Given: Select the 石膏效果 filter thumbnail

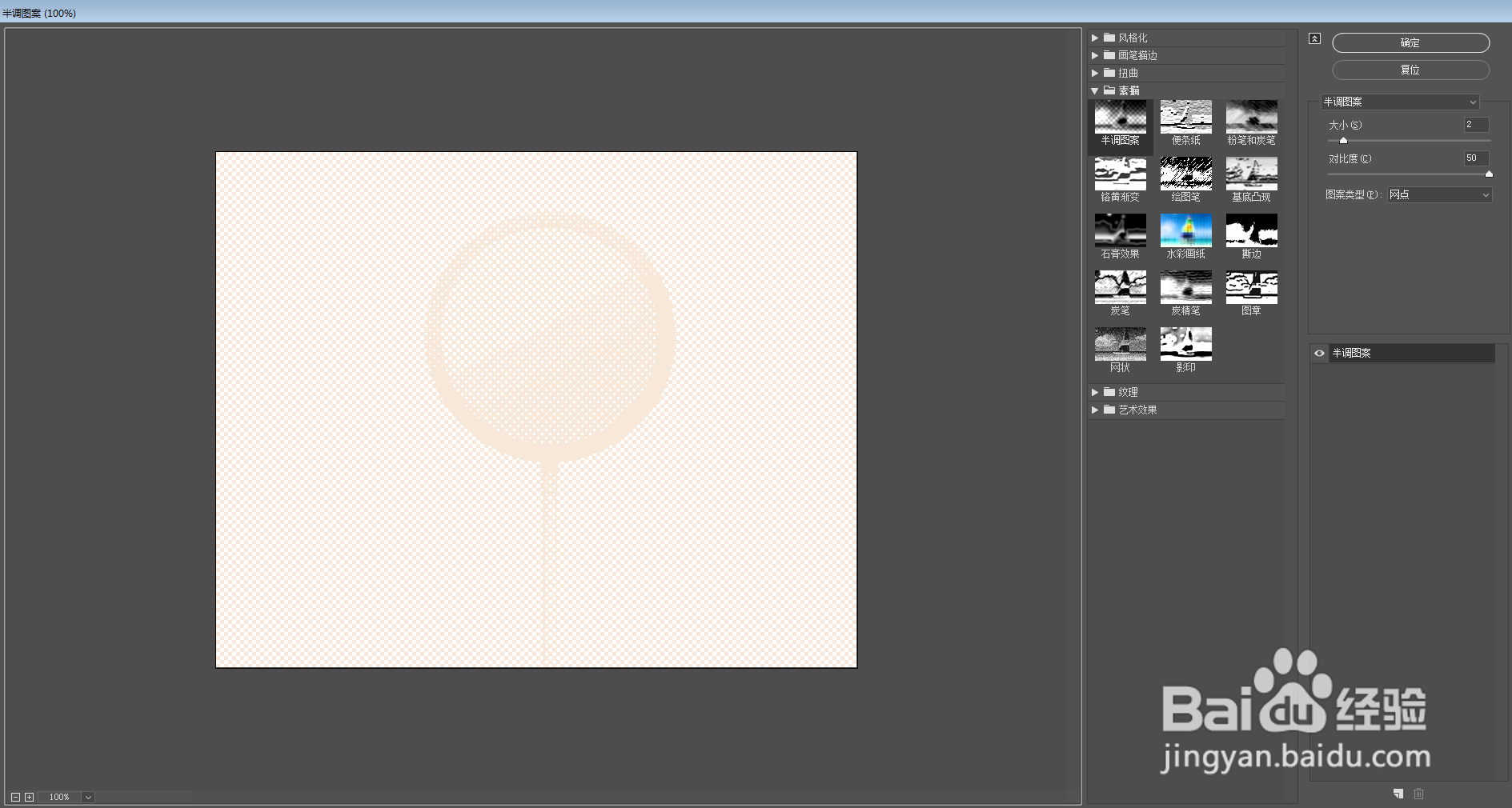Looking at the screenshot, I should coord(1120,230).
